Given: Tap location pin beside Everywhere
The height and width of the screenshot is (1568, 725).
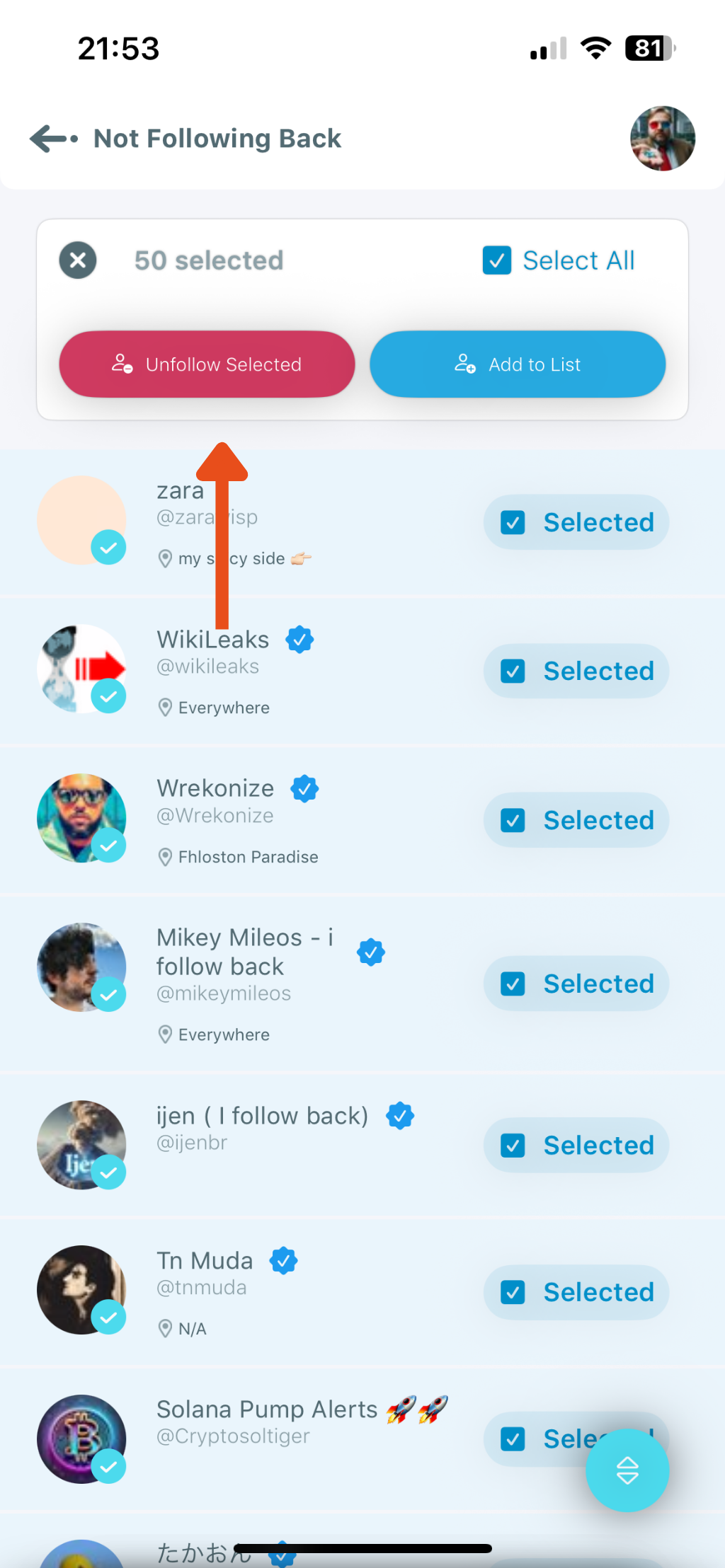Looking at the screenshot, I should (x=165, y=708).
